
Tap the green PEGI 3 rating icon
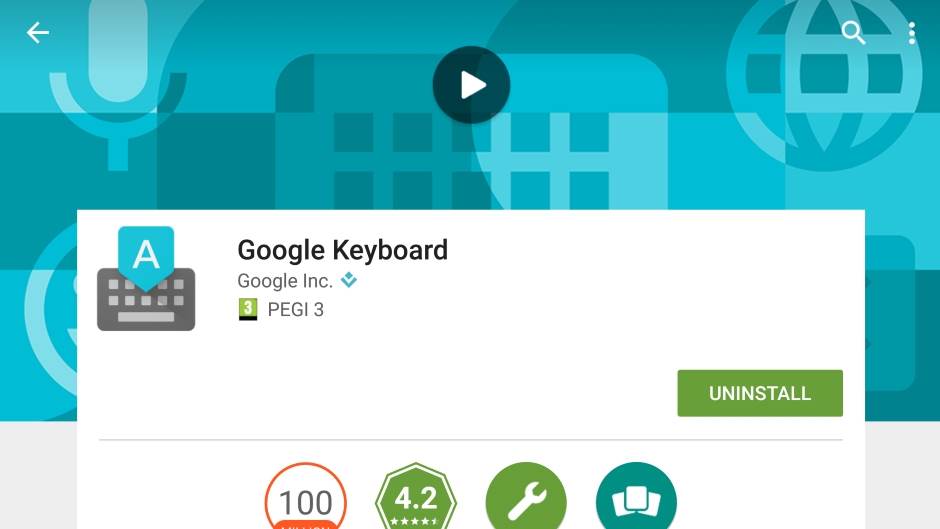[248, 309]
